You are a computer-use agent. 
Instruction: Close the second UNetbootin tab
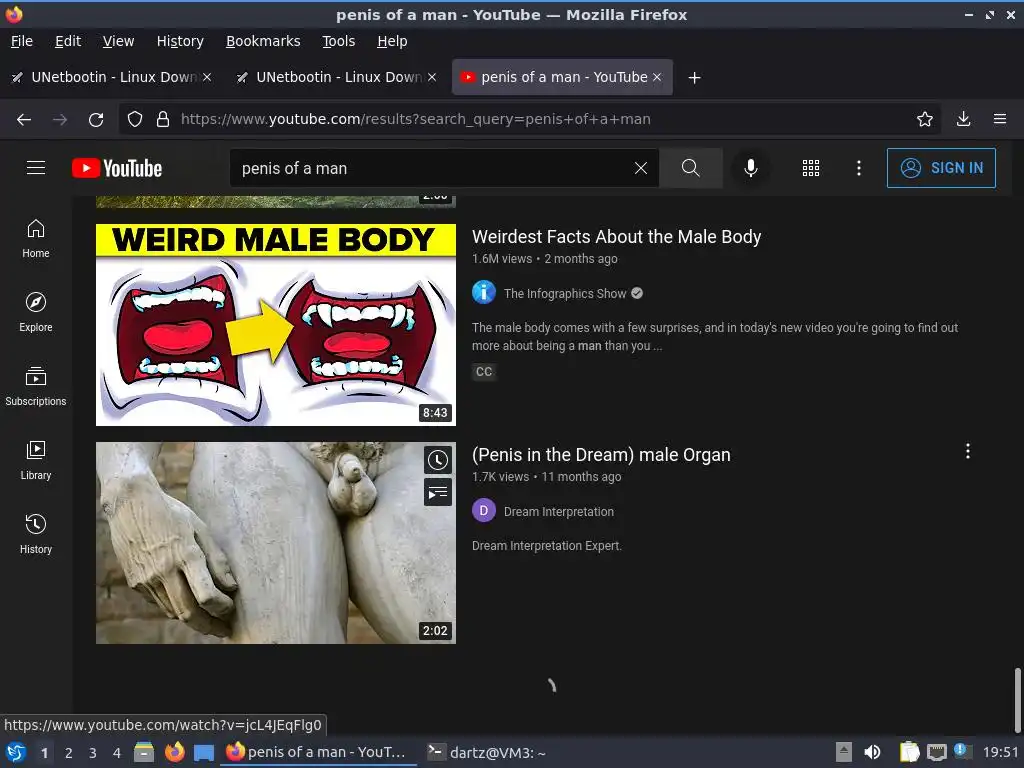(432, 77)
